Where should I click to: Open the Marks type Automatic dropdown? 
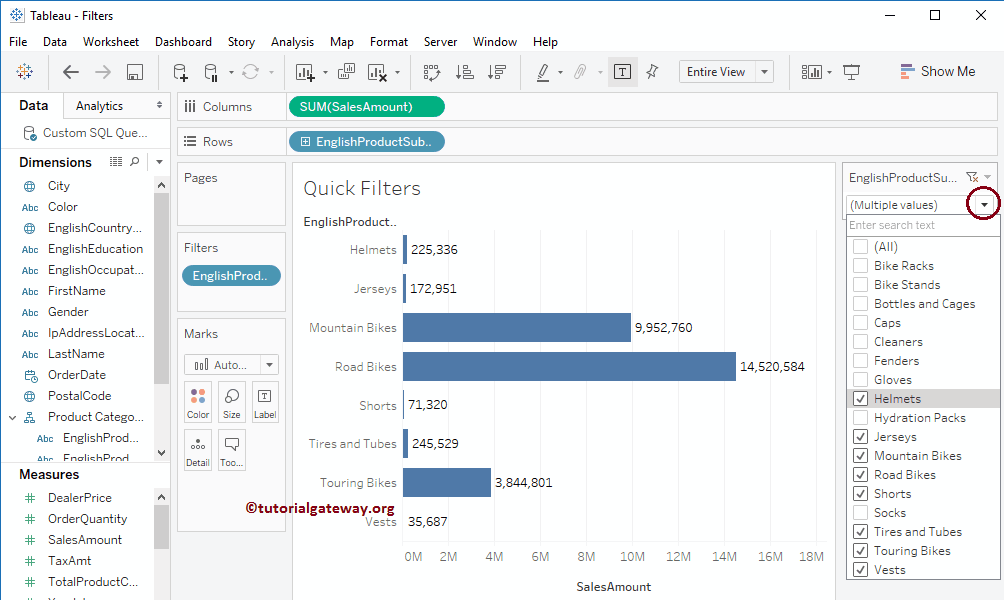(x=270, y=364)
